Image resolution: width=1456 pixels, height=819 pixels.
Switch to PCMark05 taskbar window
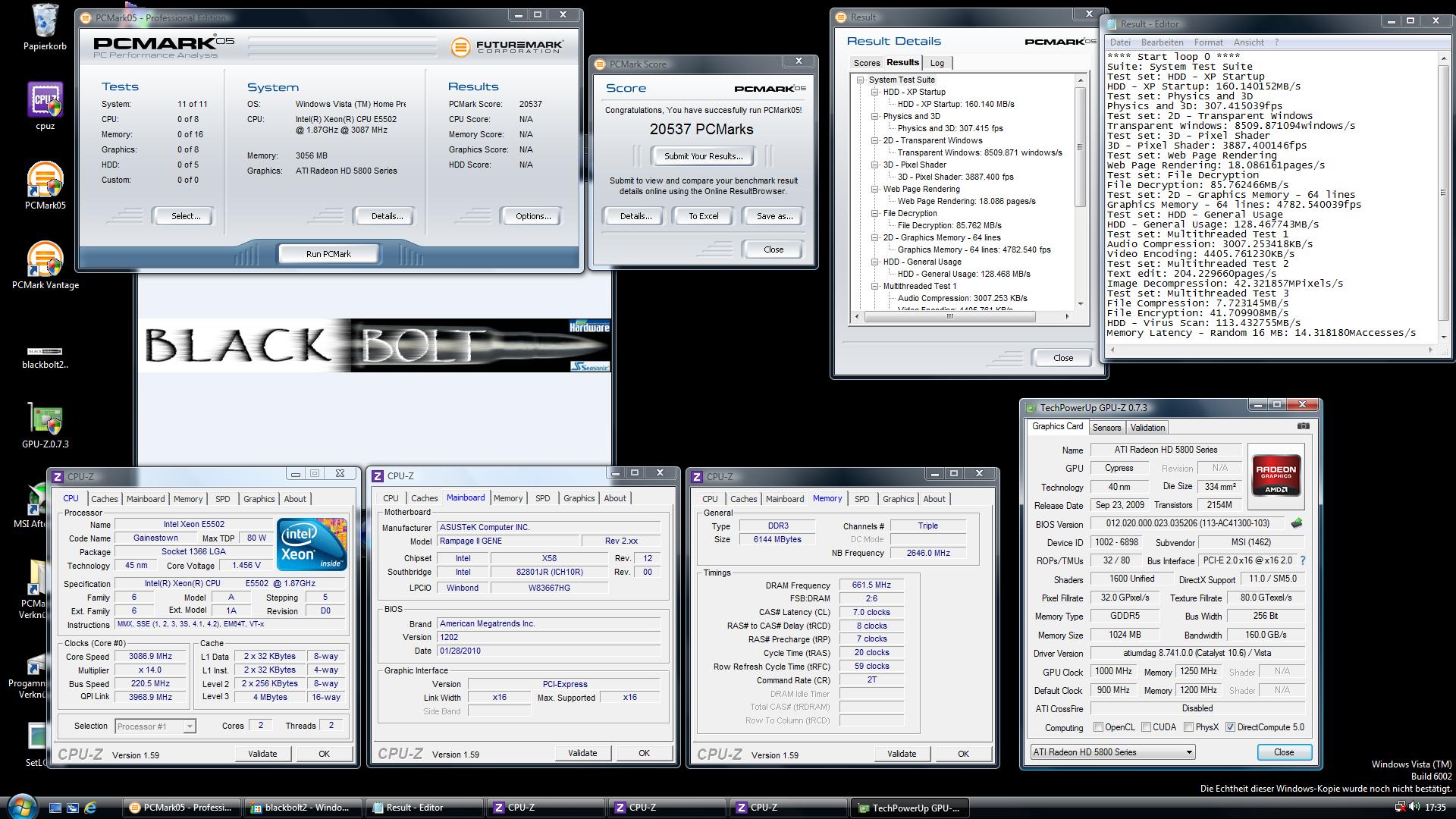[182, 808]
